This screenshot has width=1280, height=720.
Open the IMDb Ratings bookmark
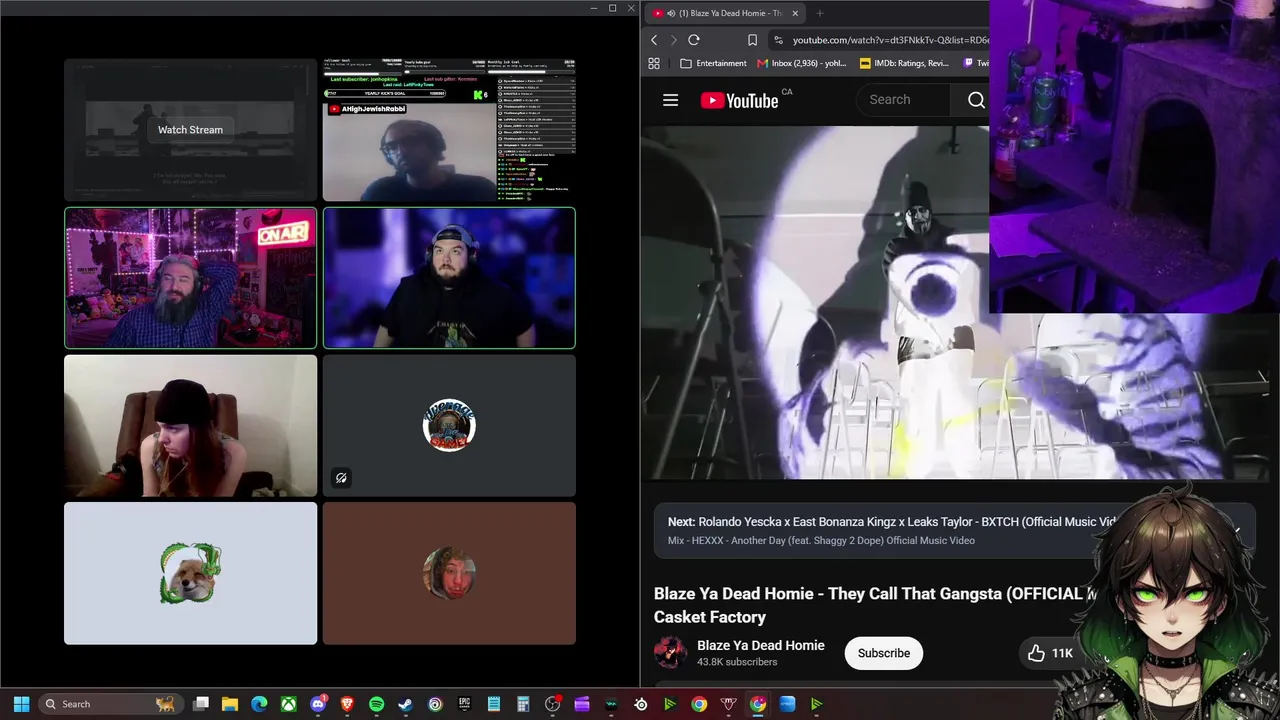[x=904, y=63]
